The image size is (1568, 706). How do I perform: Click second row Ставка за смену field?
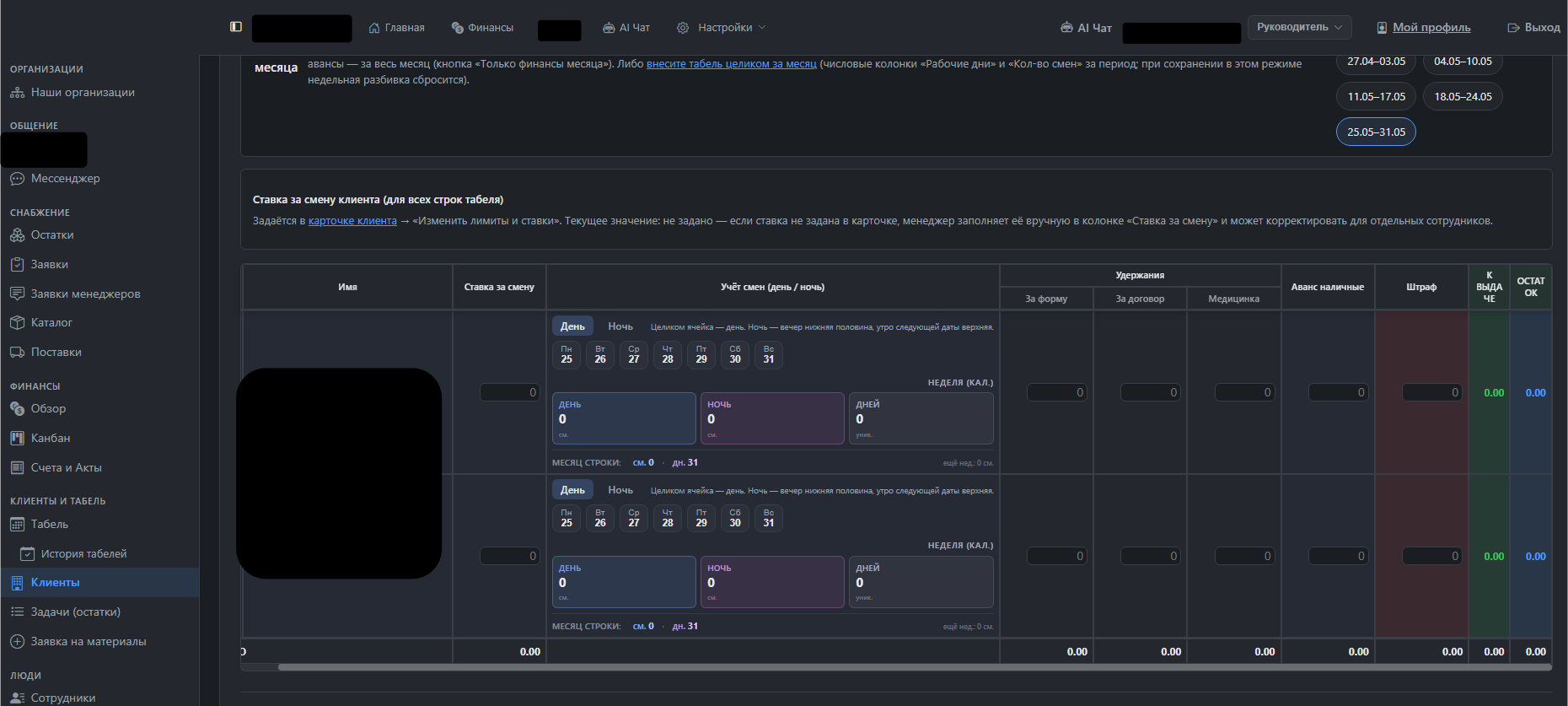click(x=510, y=556)
